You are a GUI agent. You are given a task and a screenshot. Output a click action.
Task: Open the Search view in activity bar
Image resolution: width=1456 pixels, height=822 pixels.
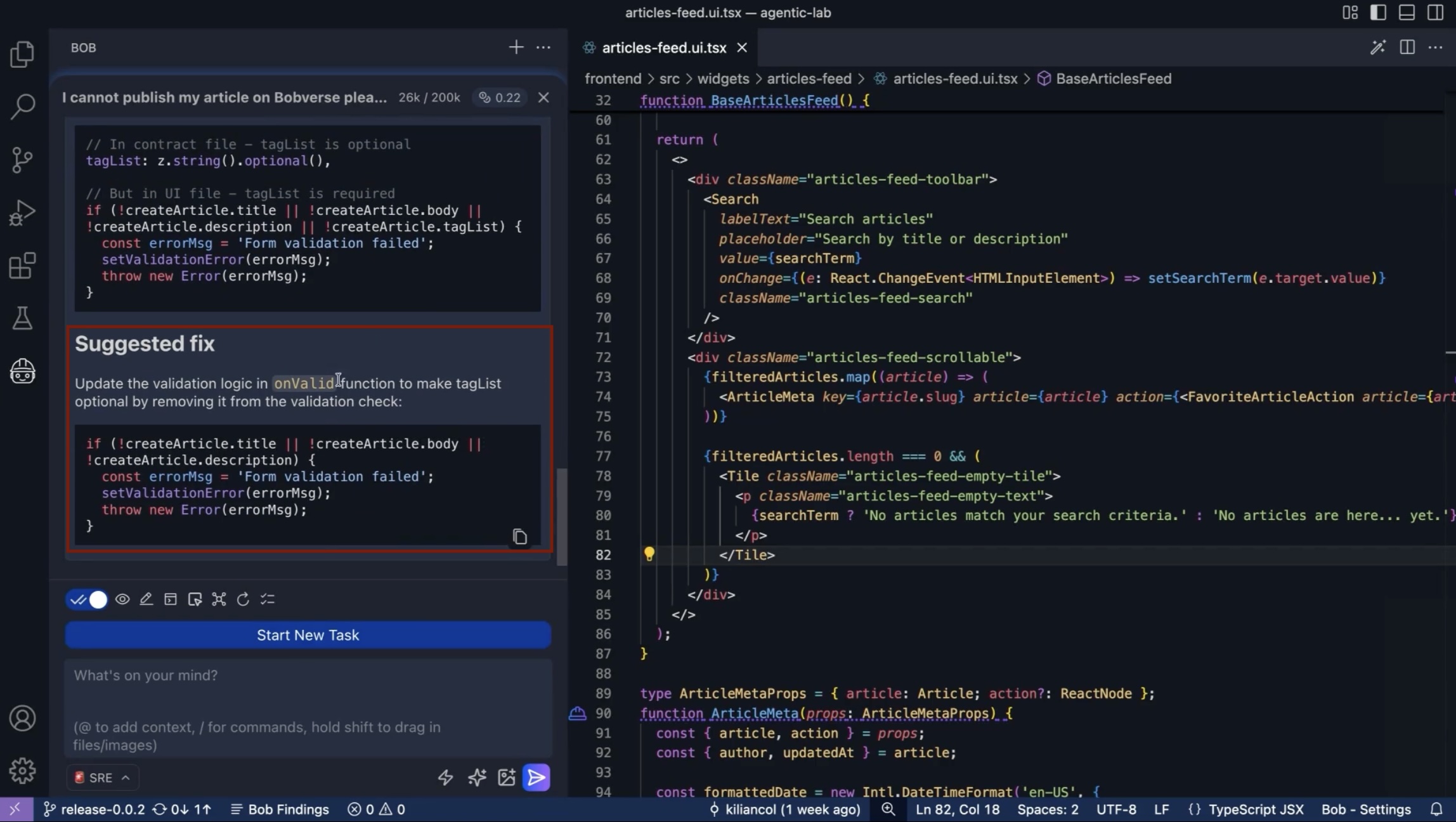click(x=23, y=107)
